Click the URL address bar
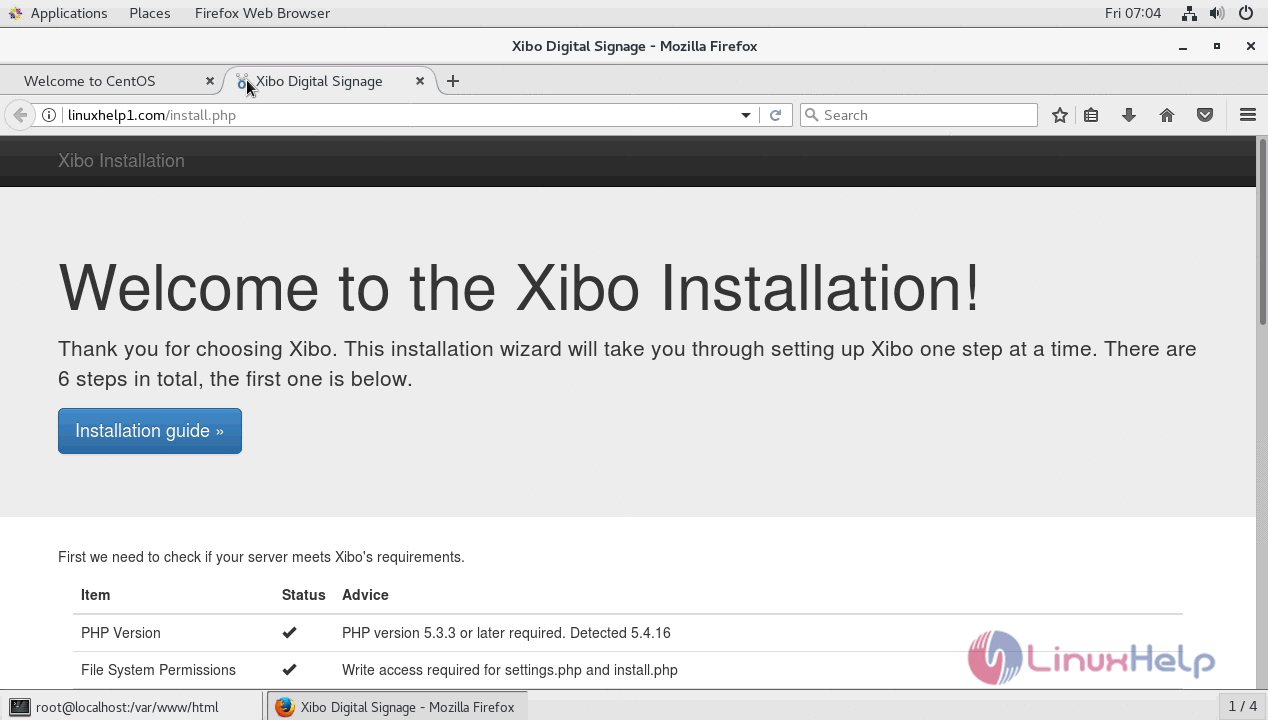 click(400, 115)
